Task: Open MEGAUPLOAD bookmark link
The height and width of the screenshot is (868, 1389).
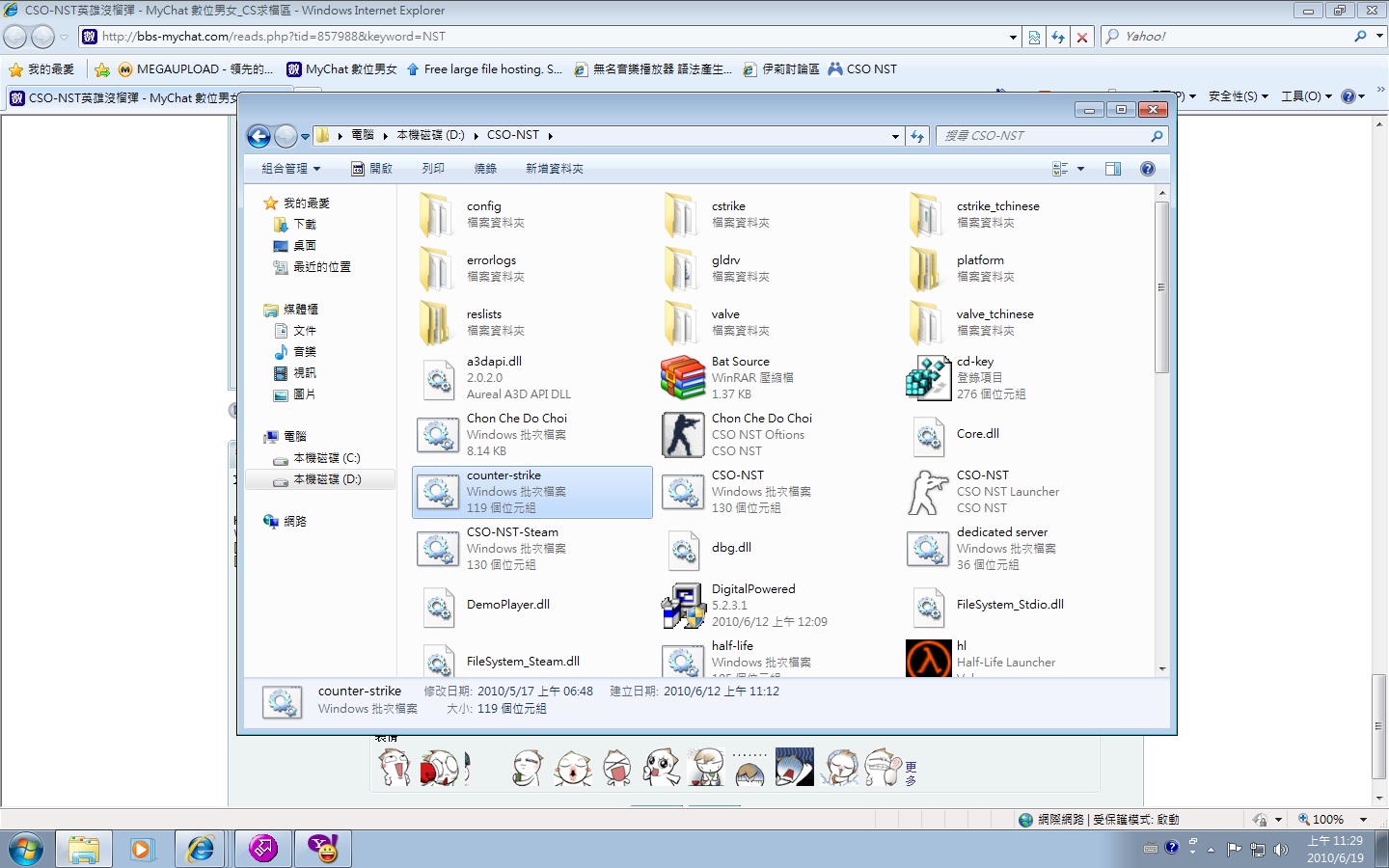Action: click(196, 69)
